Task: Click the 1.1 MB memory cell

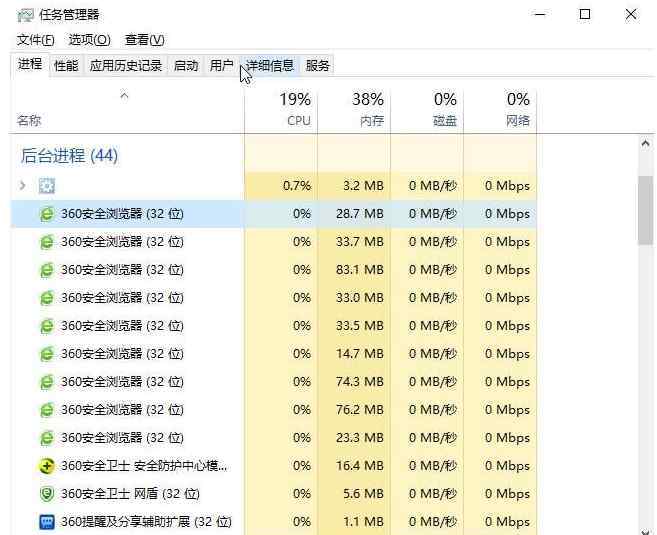Action: click(354, 522)
